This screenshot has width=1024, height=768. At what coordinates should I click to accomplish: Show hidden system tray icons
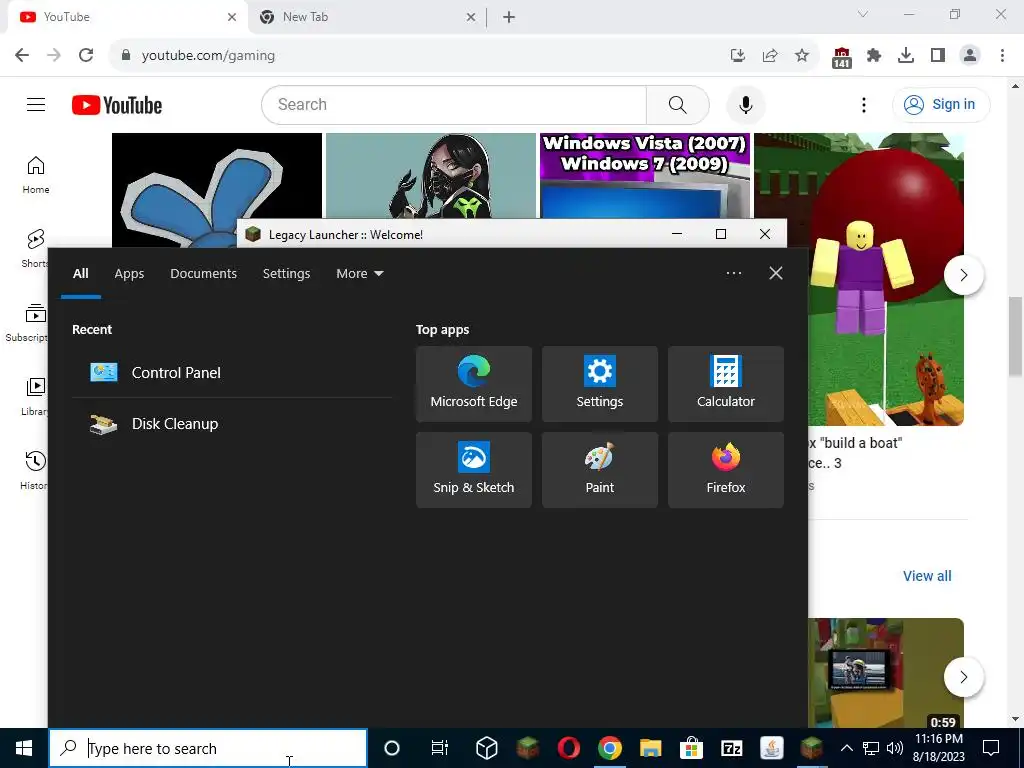click(x=846, y=748)
